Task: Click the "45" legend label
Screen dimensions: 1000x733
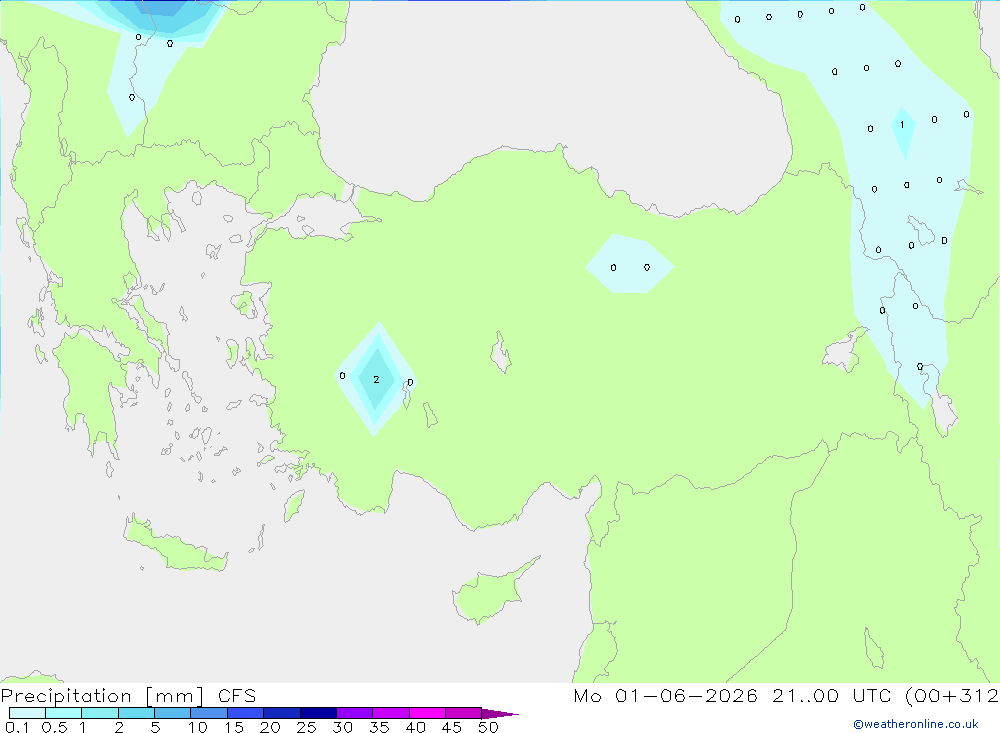Action: point(452,727)
